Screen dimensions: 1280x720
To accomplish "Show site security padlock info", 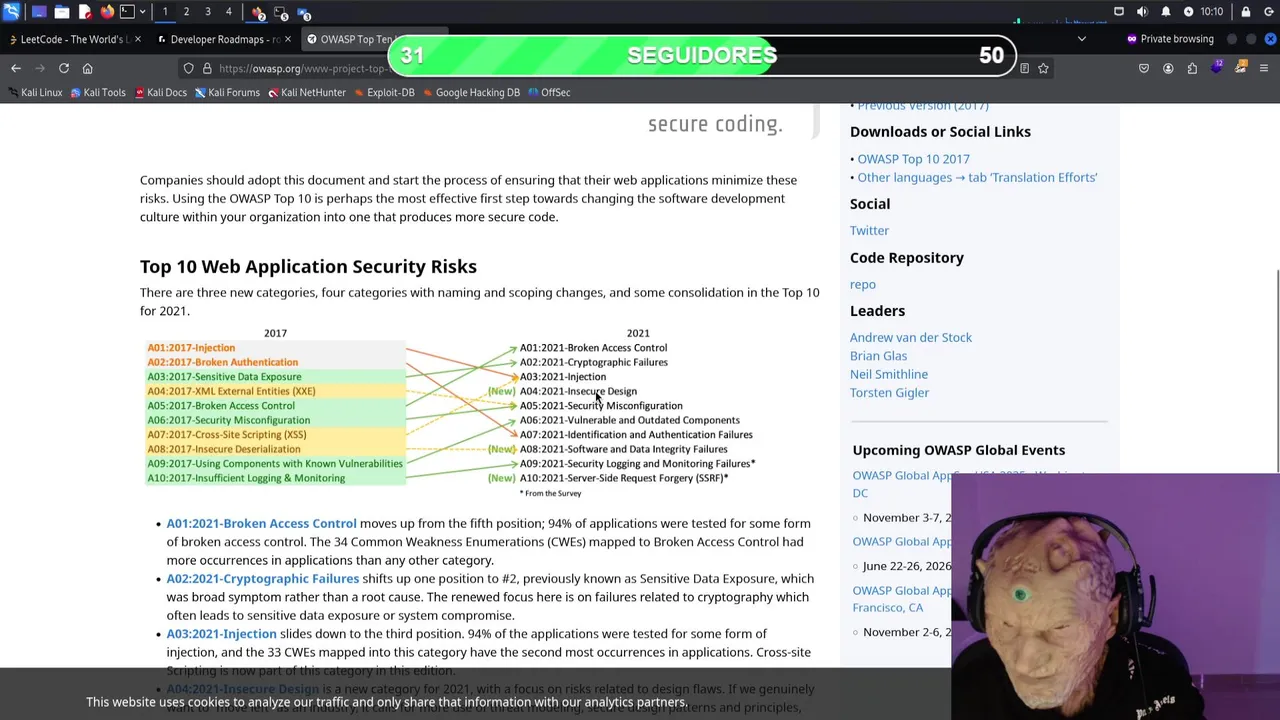I will point(207,68).
